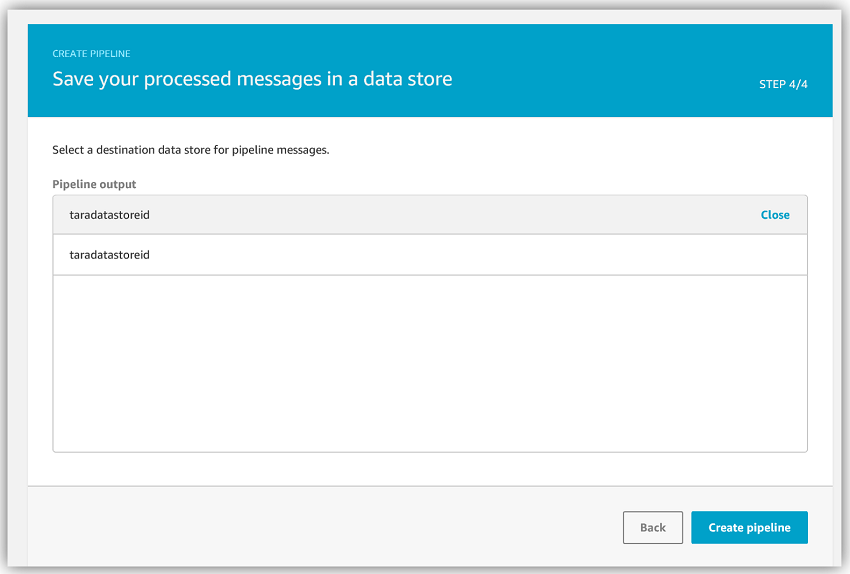Image resolution: width=850 pixels, height=574 pixels.
Task: Click the word 'Create' in the blue button
Action: 725,527
